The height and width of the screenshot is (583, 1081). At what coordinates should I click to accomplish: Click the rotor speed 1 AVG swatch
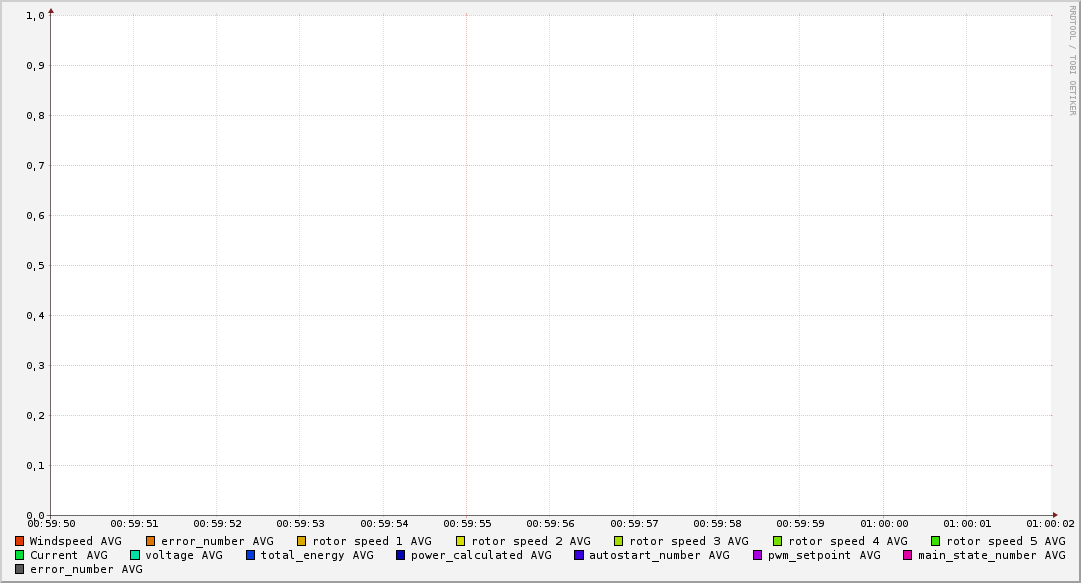(x=302, y=541)
